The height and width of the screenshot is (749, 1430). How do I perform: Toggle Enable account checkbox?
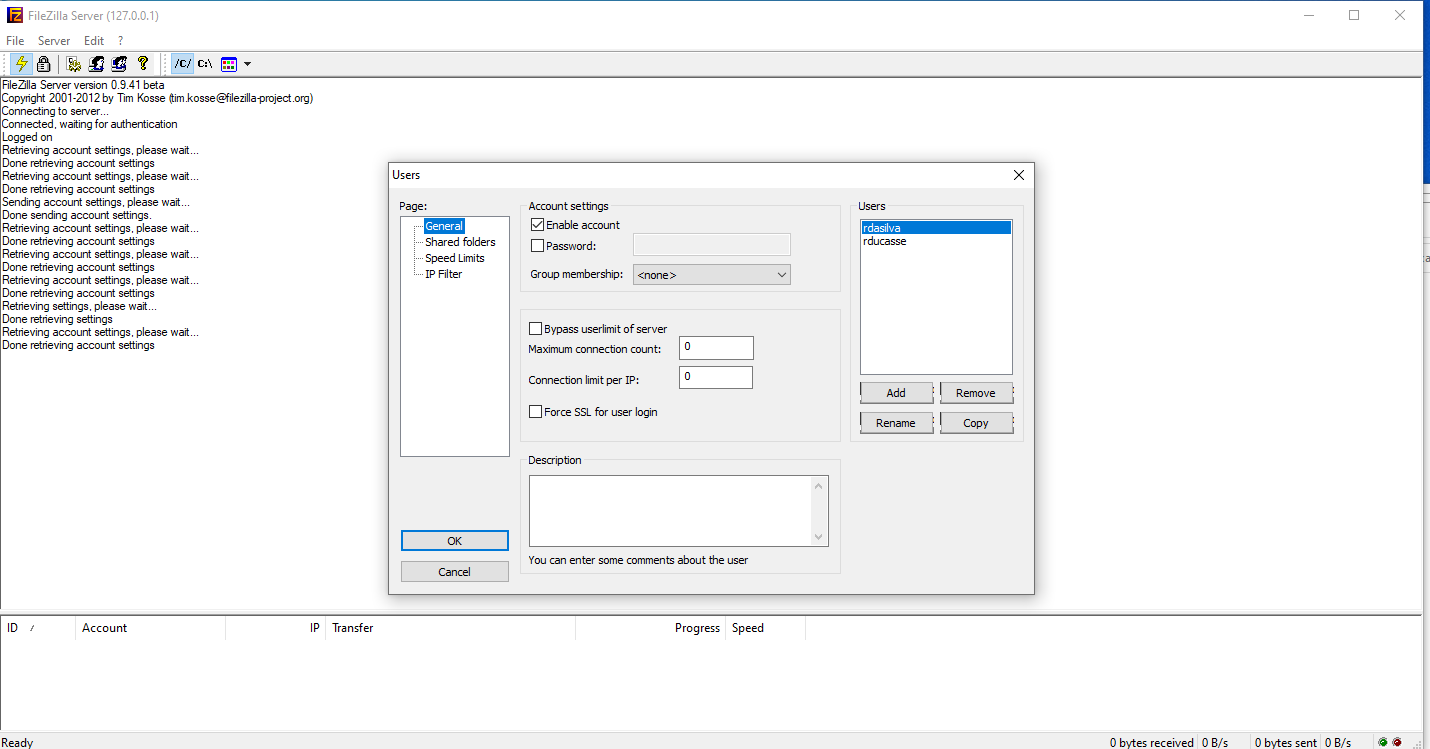538,225
